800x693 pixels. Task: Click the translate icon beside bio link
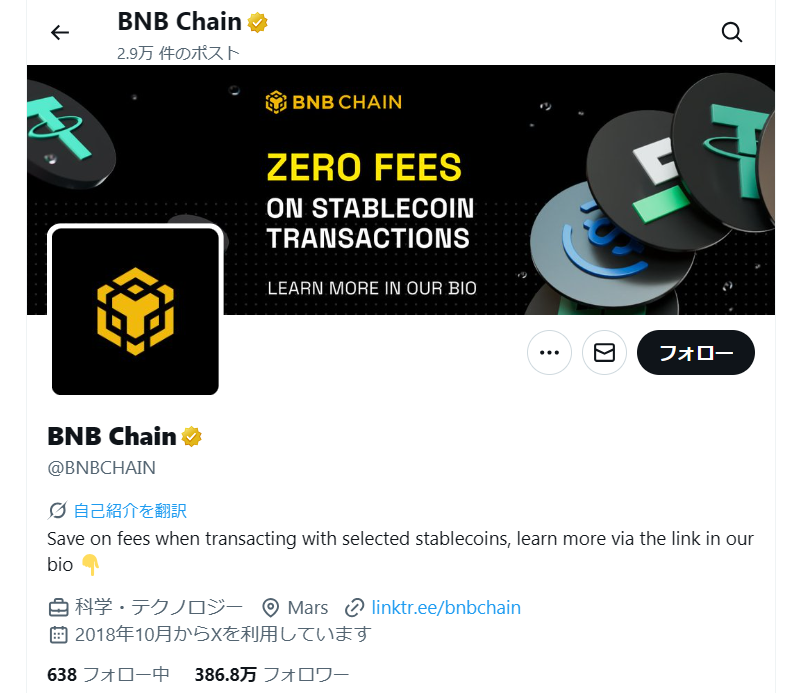pyautogui.click(x=57, y=510)
